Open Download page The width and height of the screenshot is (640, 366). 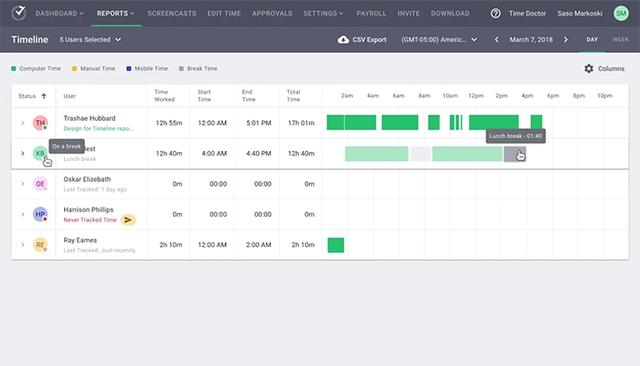click(x=450, y=13)
